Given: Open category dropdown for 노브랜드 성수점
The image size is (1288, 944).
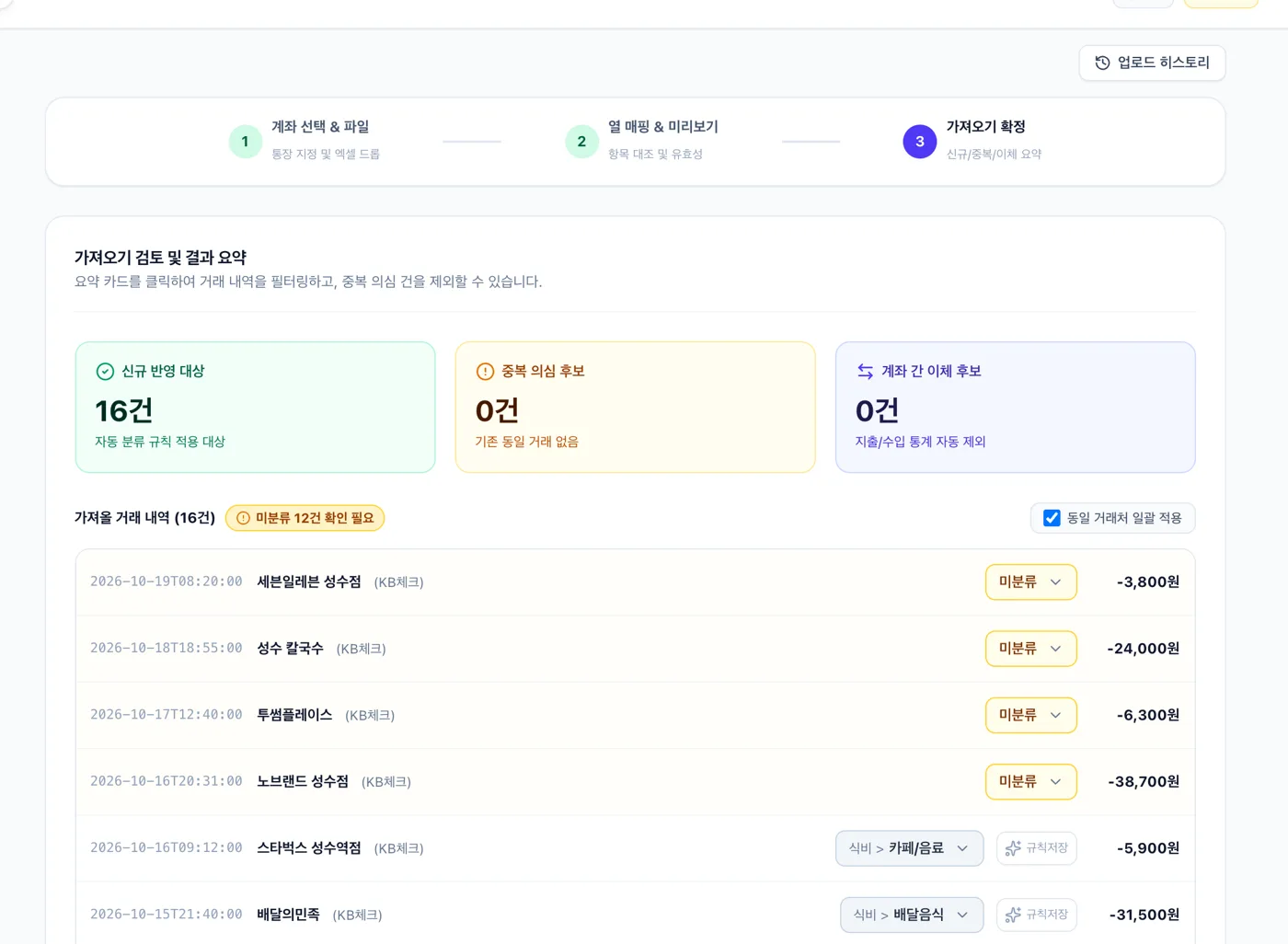Looking at the screenshot, I should tap(1030, 781).
